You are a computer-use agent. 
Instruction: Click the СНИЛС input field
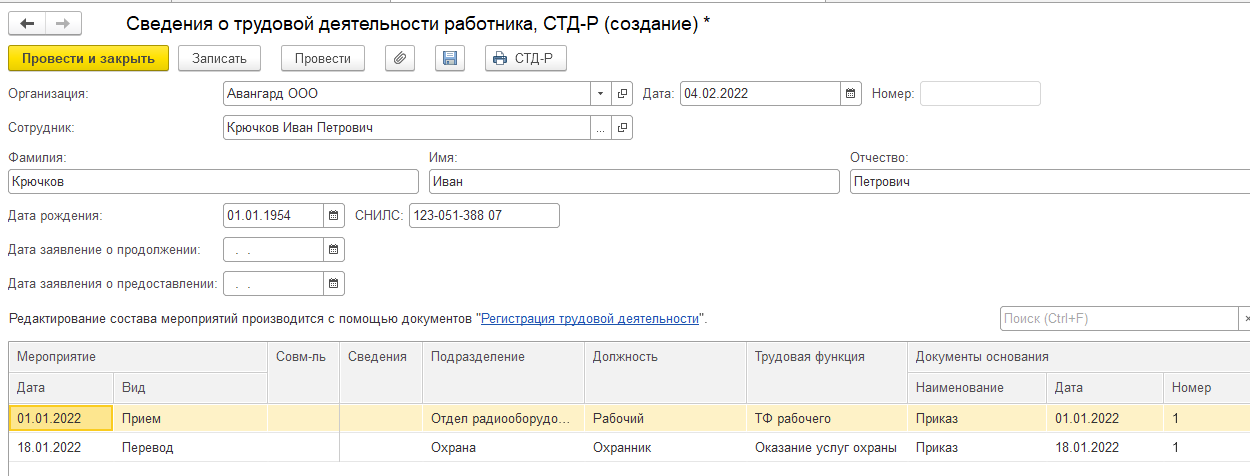(x=484, y=216)
